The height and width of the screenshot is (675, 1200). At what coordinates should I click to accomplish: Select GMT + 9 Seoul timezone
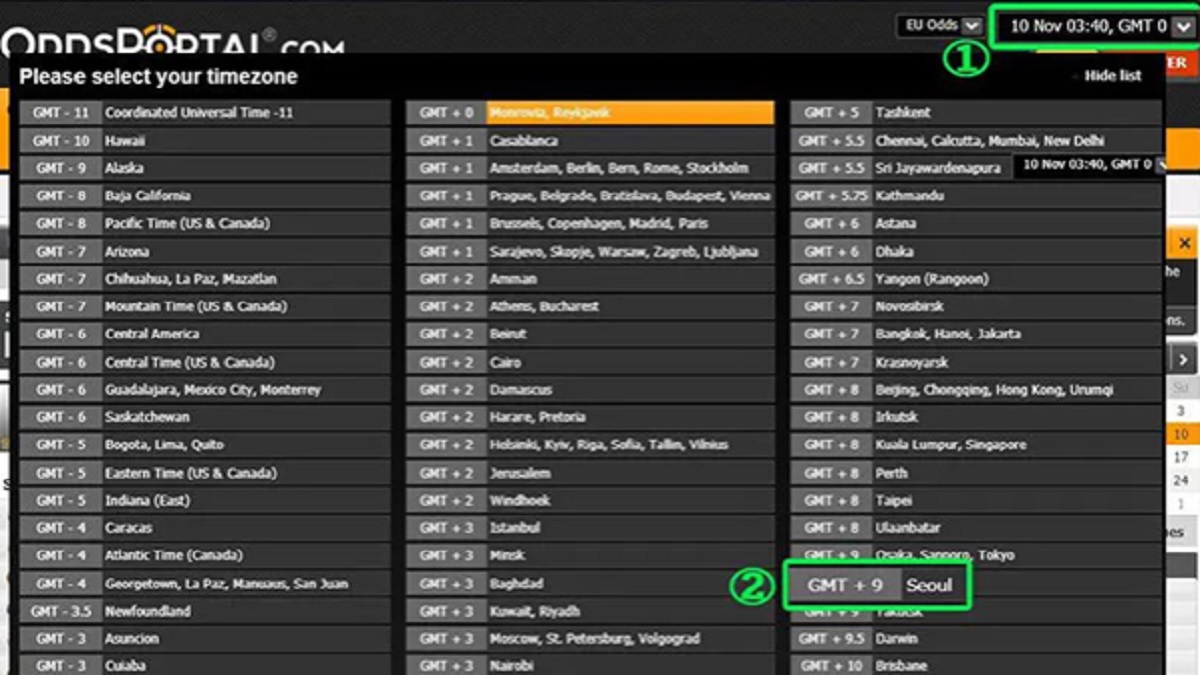(x=877, y=585)
